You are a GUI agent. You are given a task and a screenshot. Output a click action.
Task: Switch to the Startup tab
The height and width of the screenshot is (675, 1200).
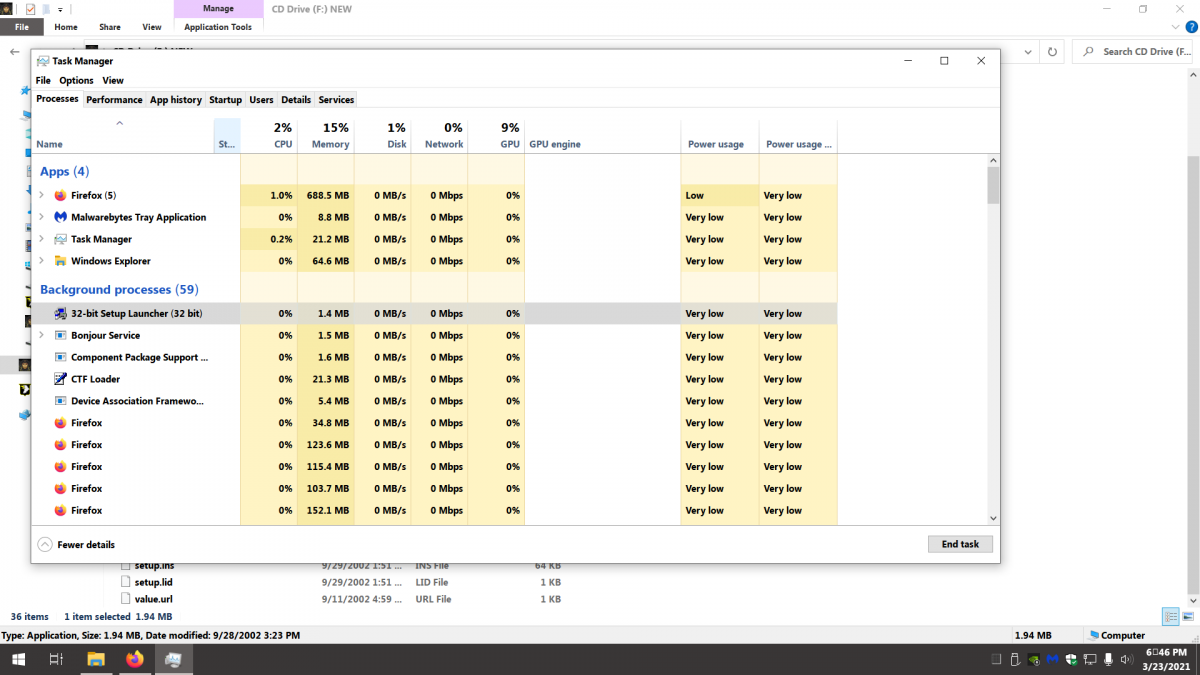[225, 100]
